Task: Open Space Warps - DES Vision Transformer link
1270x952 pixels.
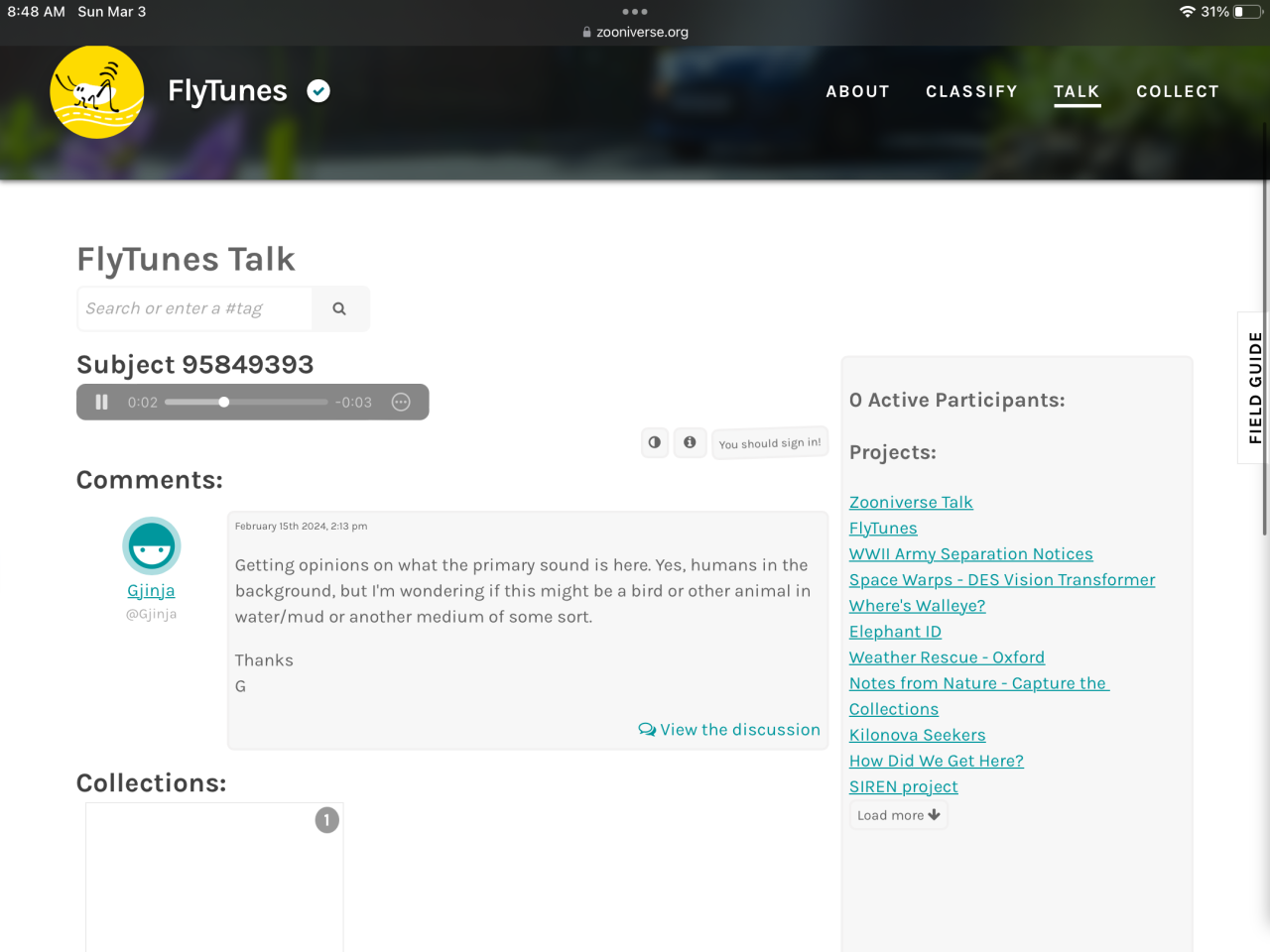Action: coord(1002,580)
